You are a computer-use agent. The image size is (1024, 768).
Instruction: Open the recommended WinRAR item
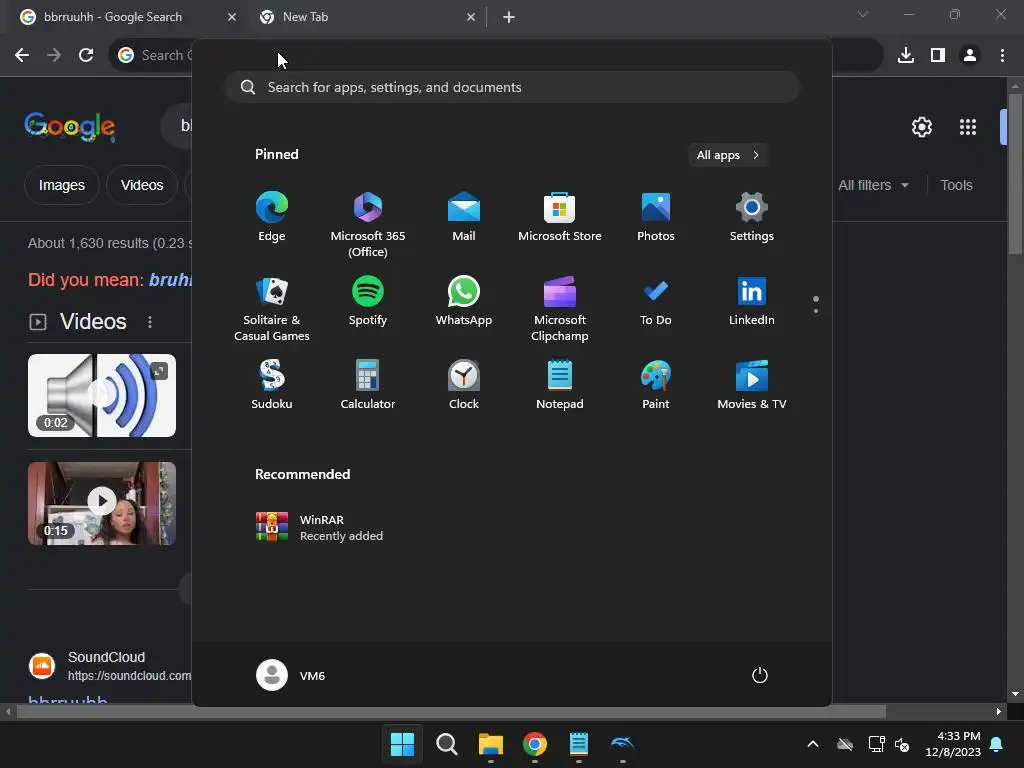[319, 527]
